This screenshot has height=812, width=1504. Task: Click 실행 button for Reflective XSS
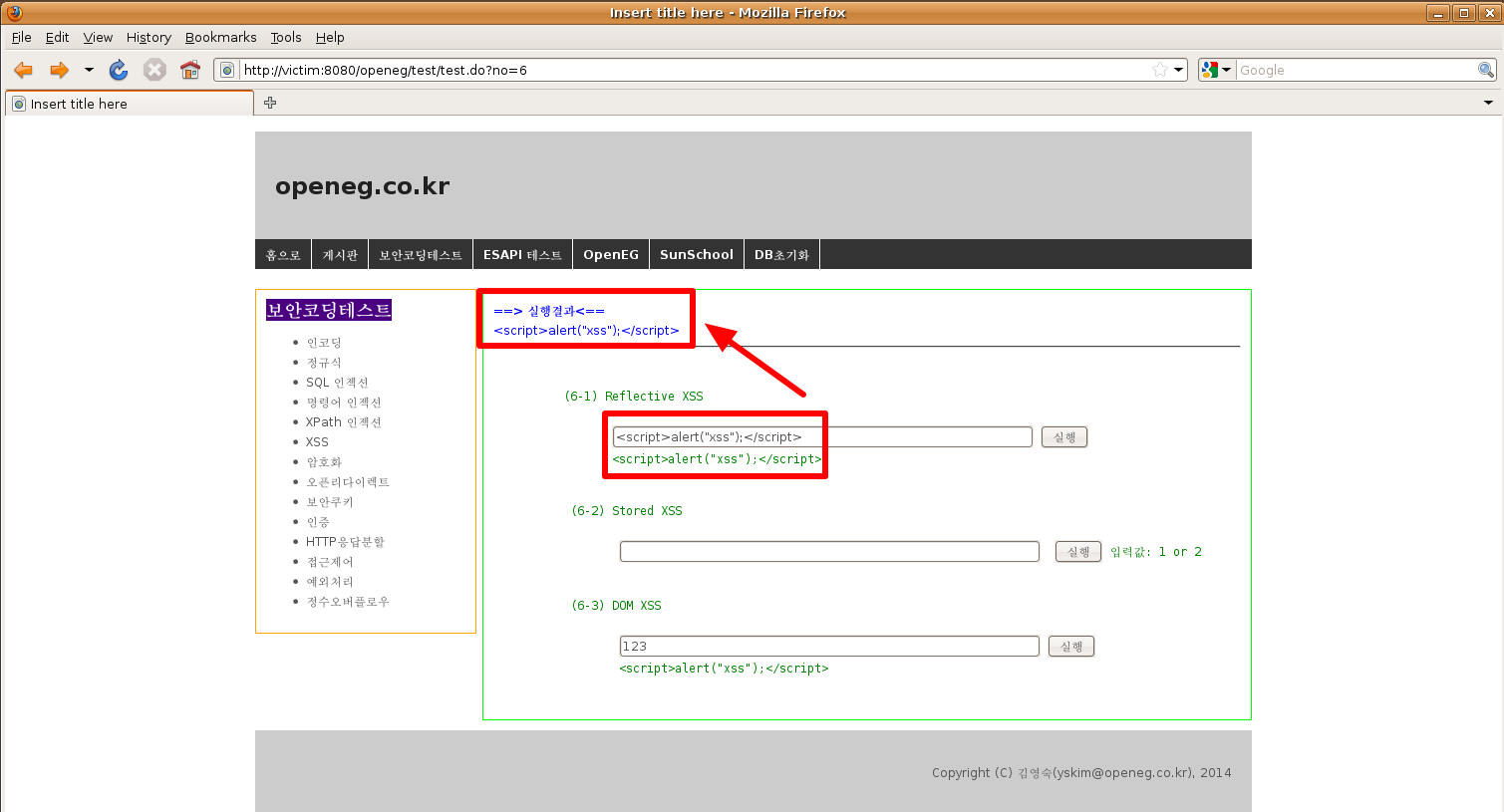coord(1064,437)
